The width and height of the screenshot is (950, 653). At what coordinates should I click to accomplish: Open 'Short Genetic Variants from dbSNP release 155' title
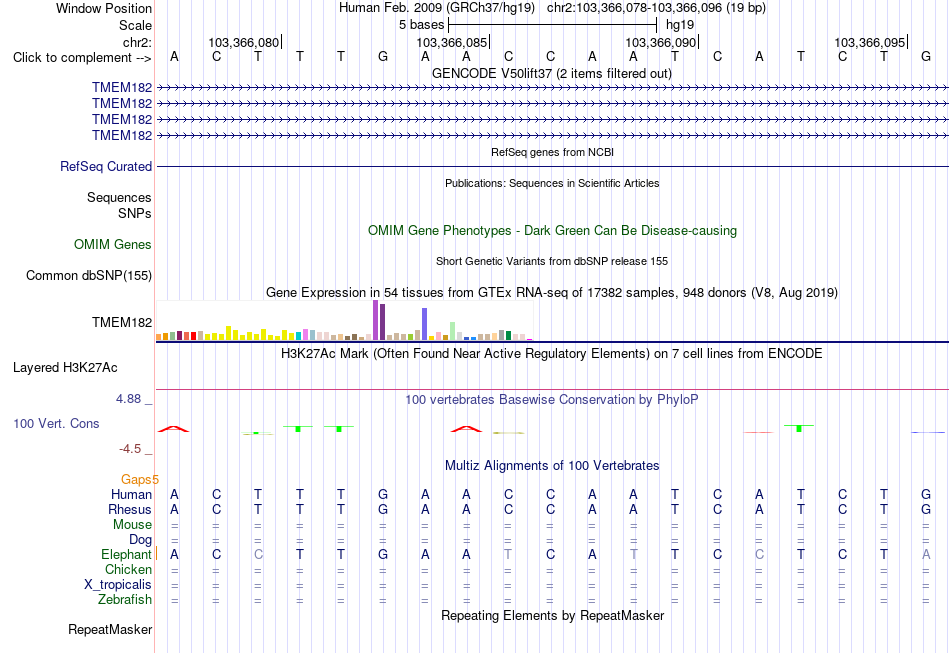pos(552,261)
